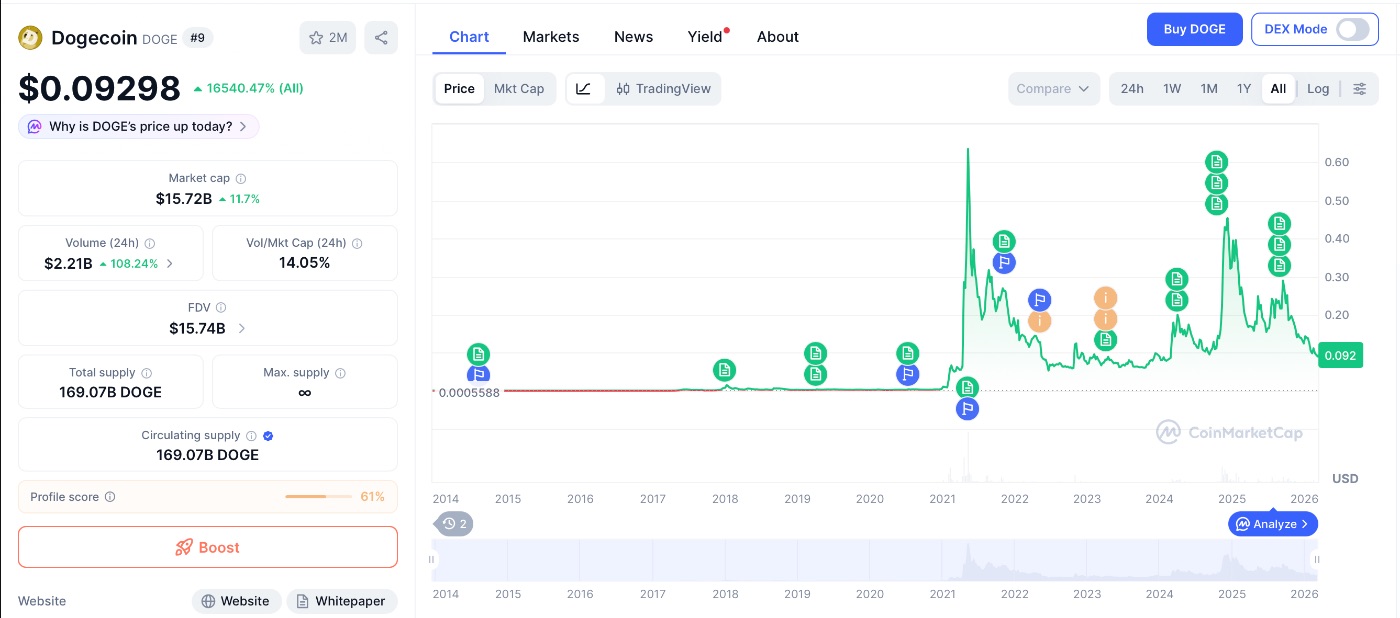
Task: Click Market cap info icon
Action: coord(241,179)
